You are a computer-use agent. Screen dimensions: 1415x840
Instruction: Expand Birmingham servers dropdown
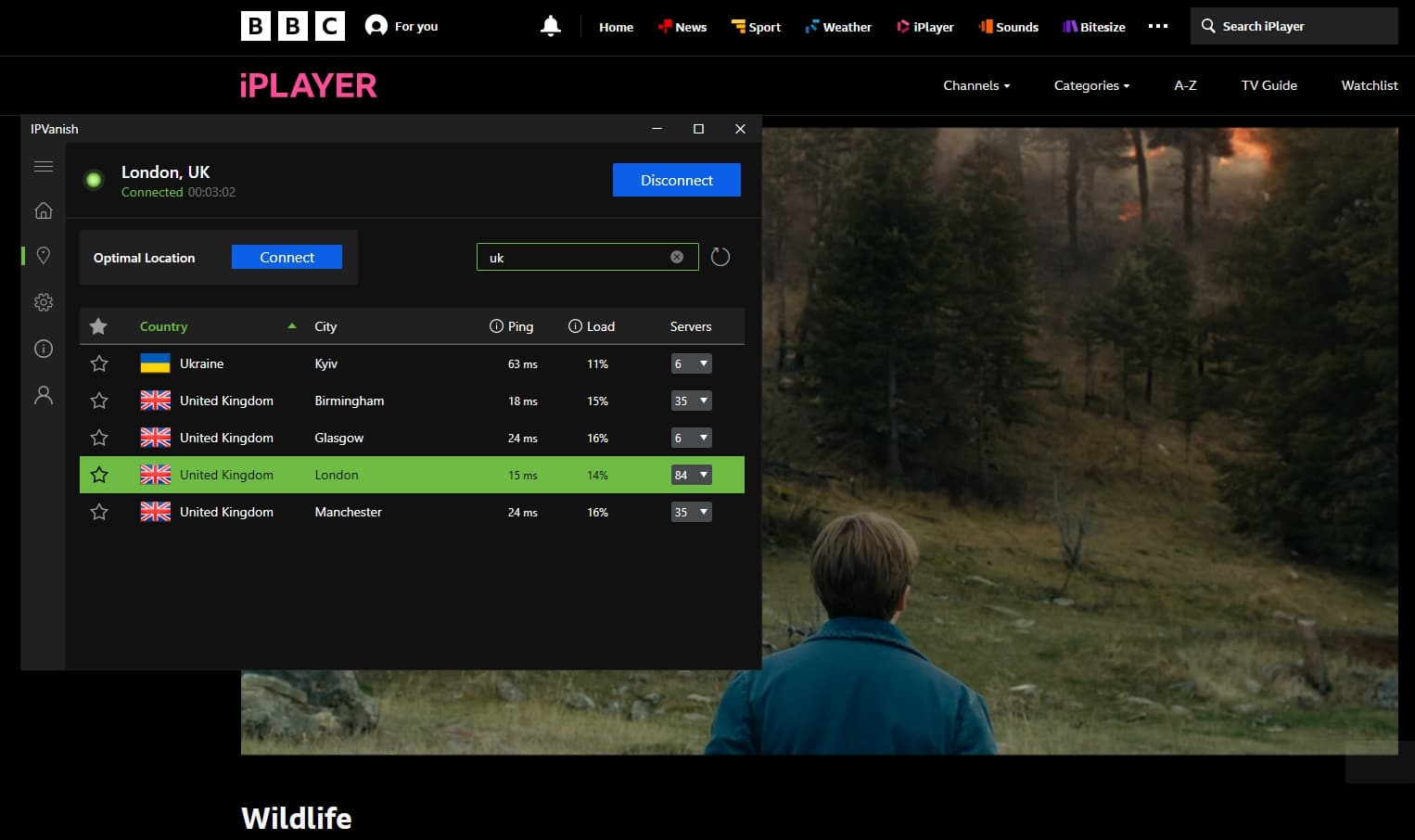pyautogui.click(x=691, y=401)
